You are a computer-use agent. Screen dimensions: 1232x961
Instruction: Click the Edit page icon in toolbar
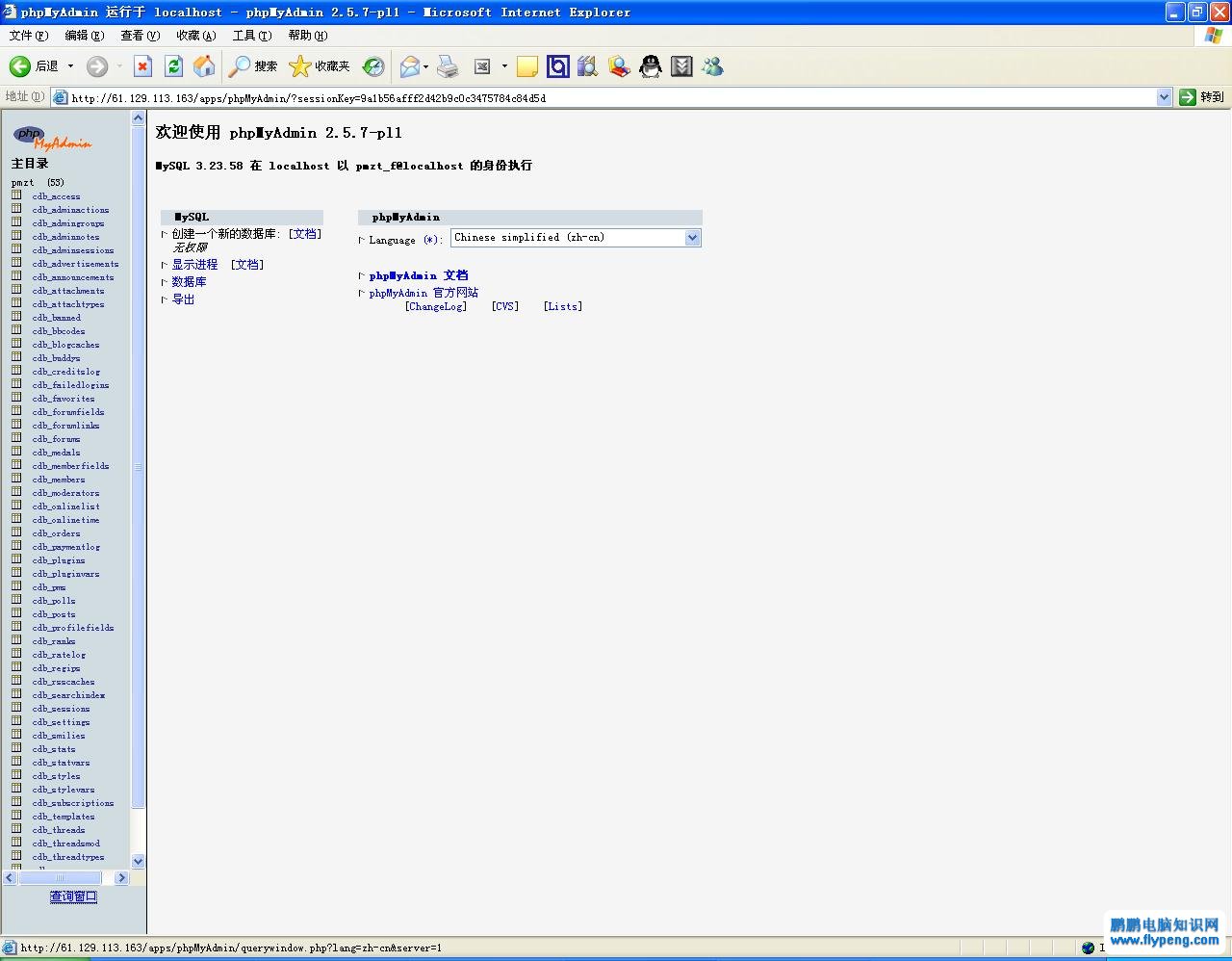pyautogui.click(x=483, y=66)
